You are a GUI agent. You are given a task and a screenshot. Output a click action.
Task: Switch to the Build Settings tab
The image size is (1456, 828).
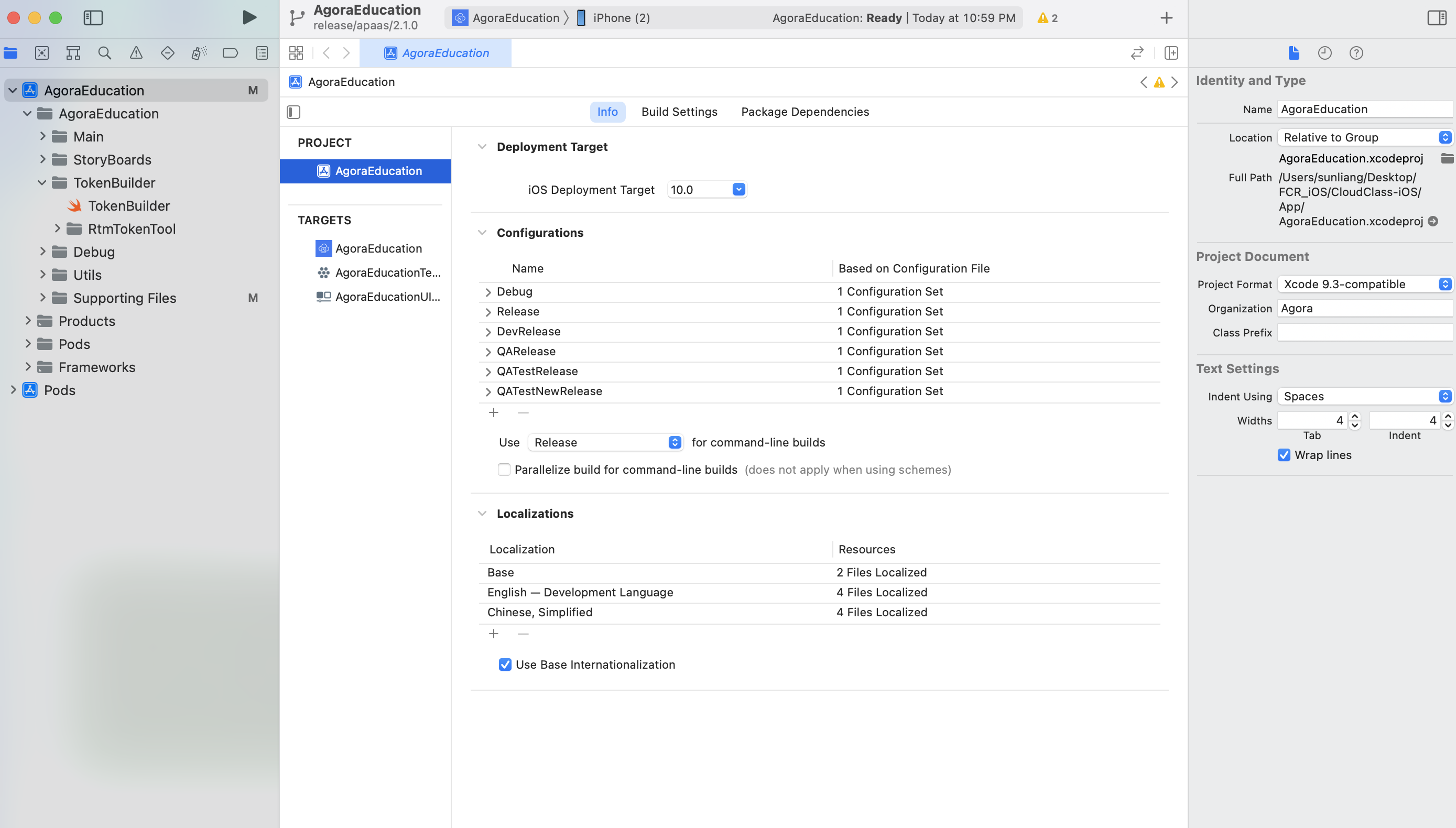point(679,112)
